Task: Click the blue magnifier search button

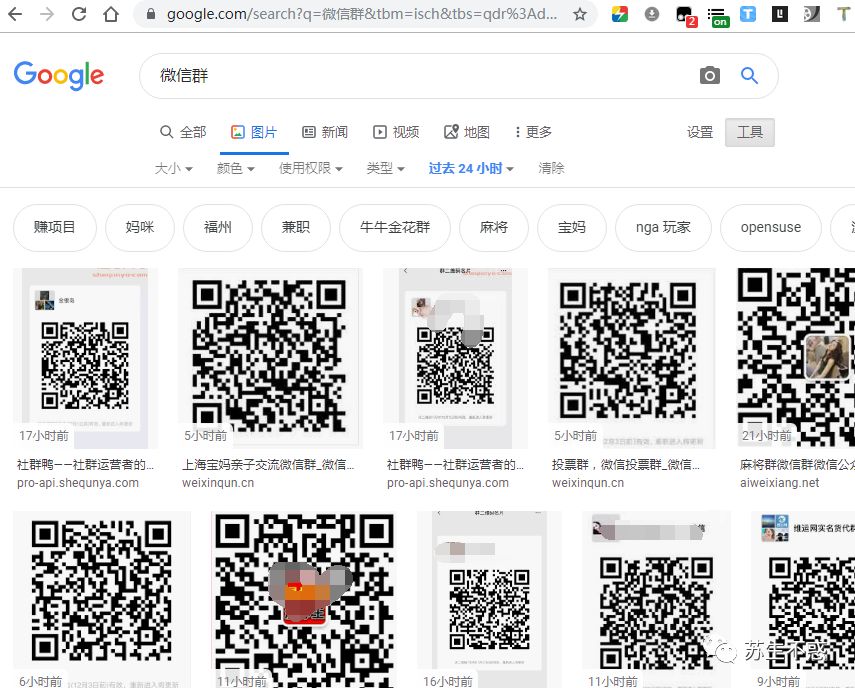Action: tap(749, 75)
